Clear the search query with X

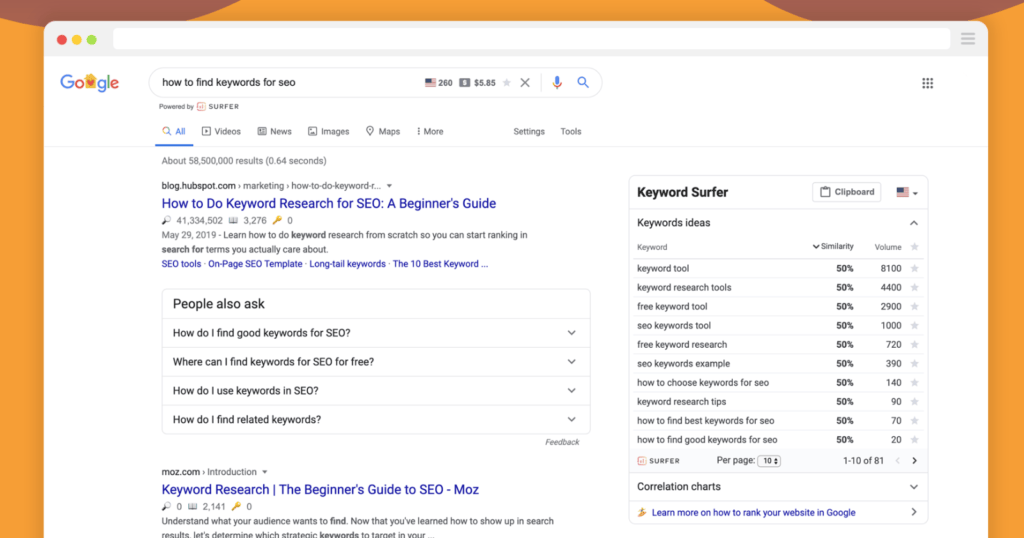(x=525, y=83)
